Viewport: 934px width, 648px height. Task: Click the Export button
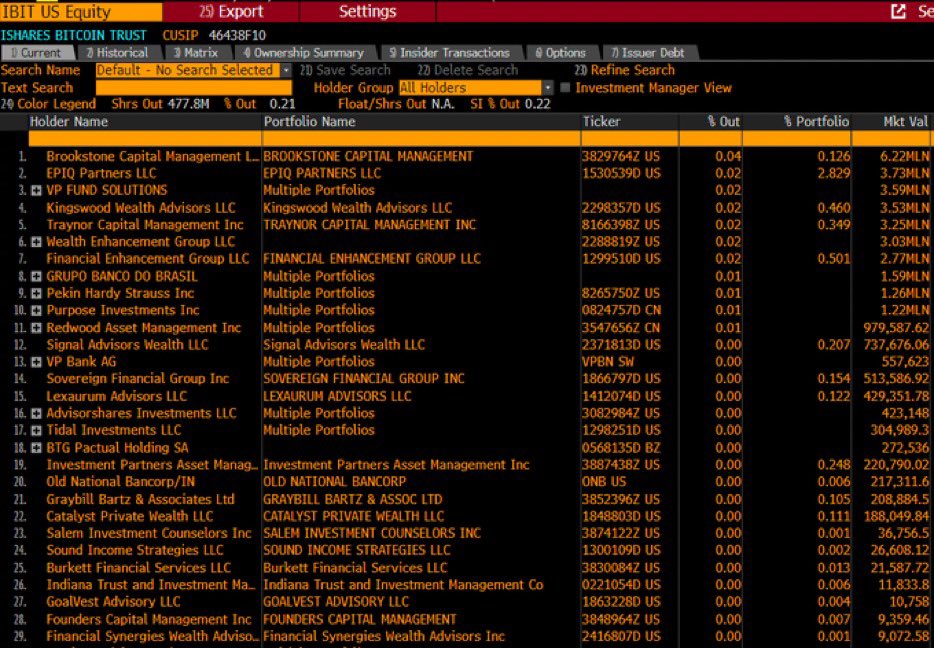239,11
